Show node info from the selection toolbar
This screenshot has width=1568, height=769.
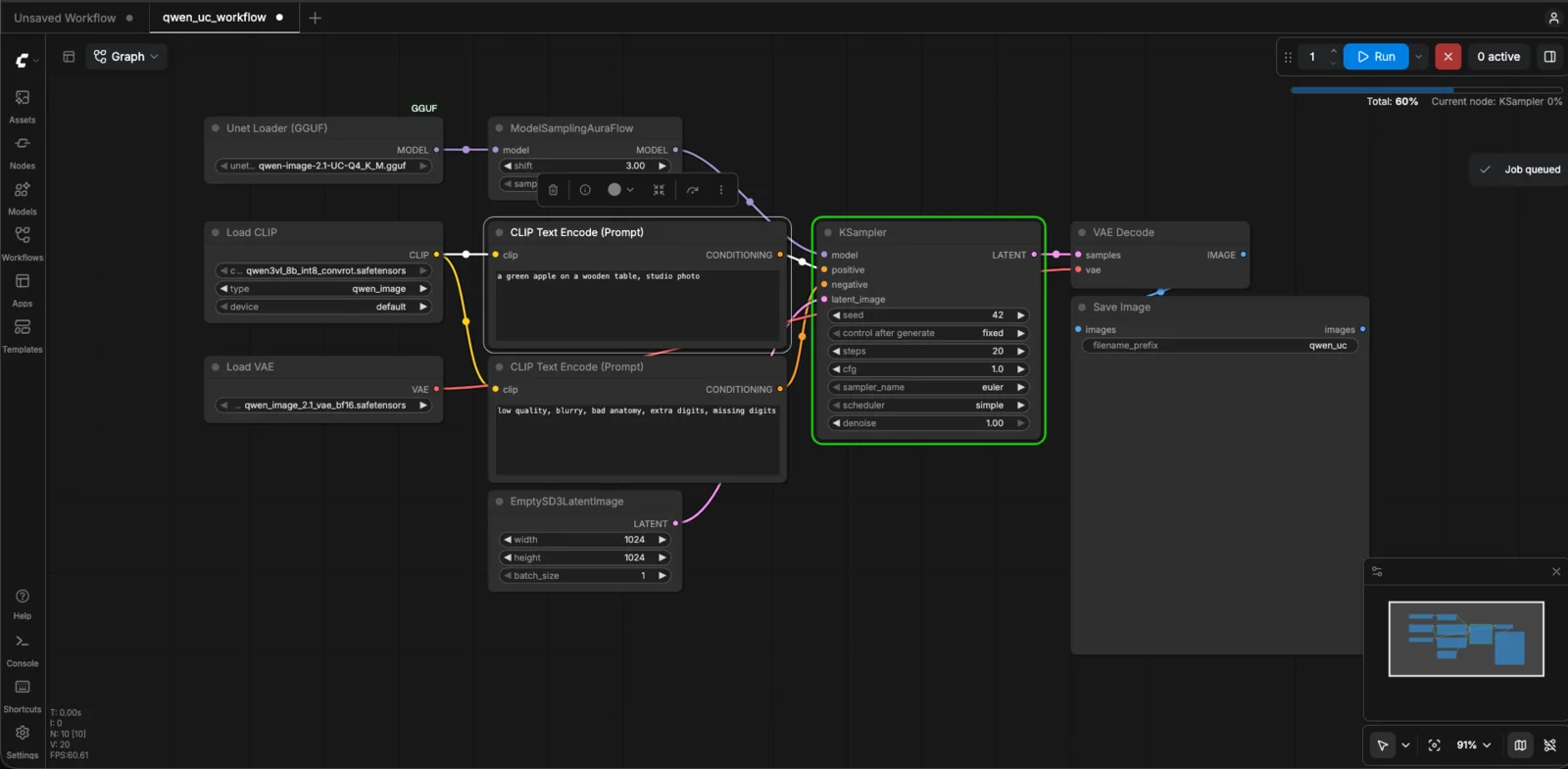[585, 190]
